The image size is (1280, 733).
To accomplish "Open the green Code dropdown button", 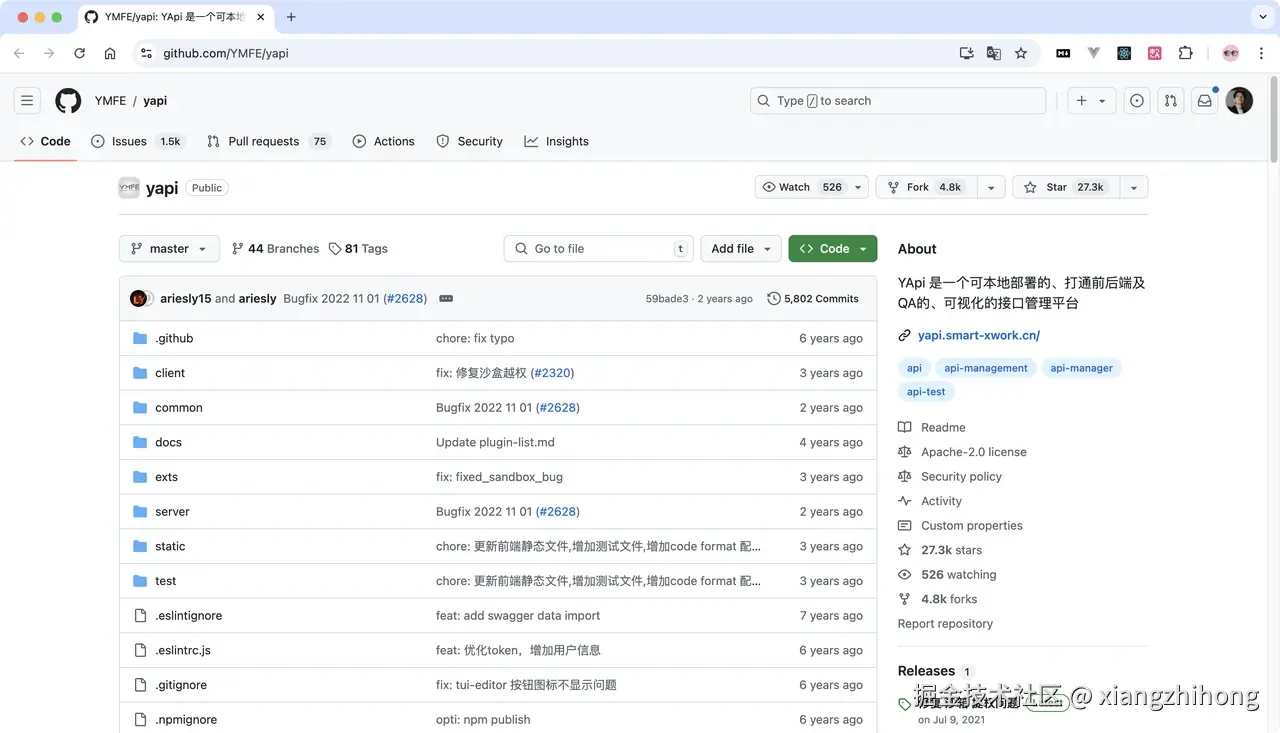I will 833,249.
